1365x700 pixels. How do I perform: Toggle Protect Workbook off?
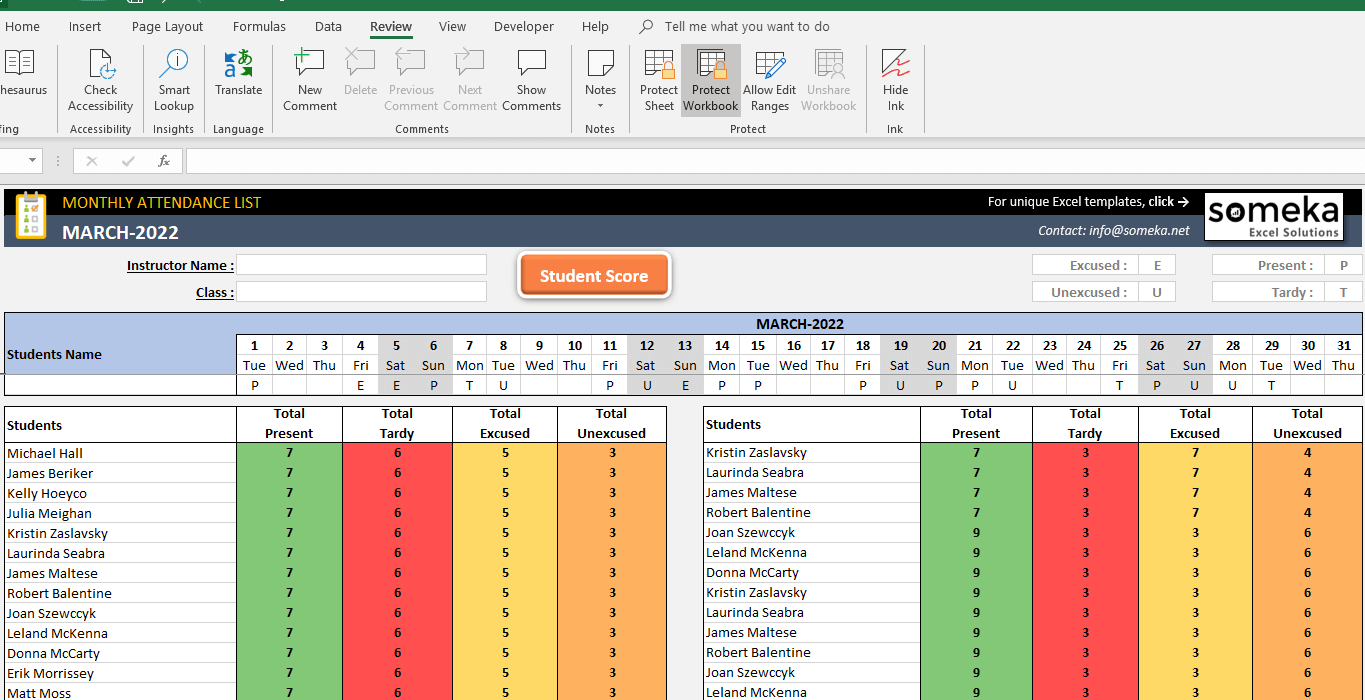(710, 80)
